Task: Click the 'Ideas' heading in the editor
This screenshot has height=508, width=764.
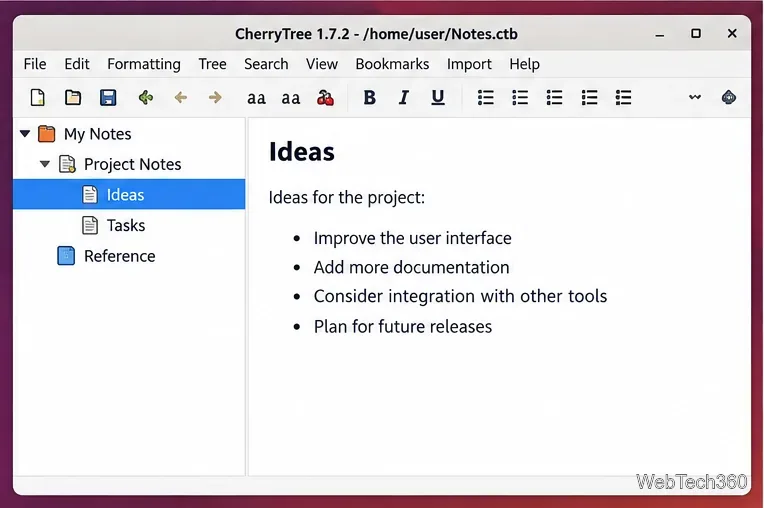Action: (302, 151)
